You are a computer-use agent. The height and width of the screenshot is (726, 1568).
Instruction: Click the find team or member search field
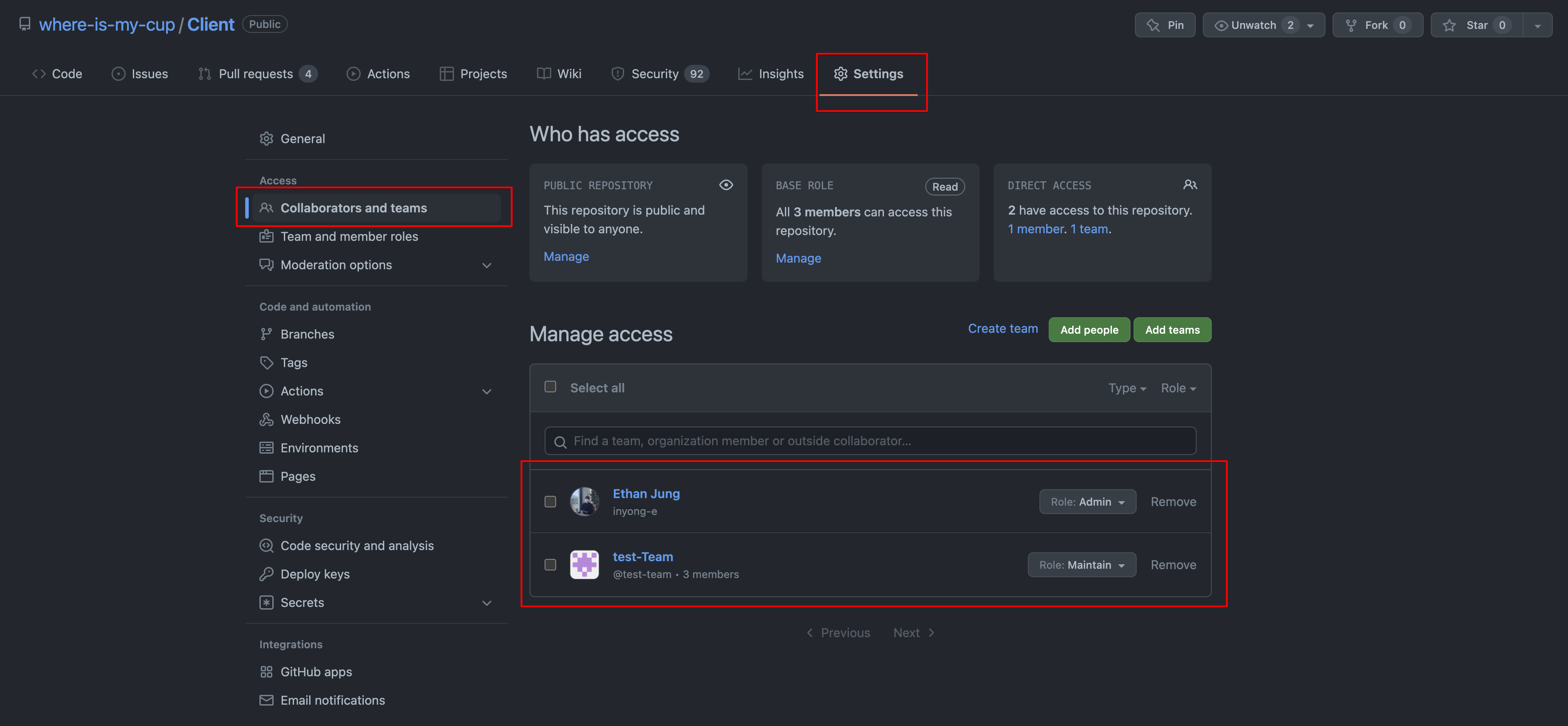870,441
